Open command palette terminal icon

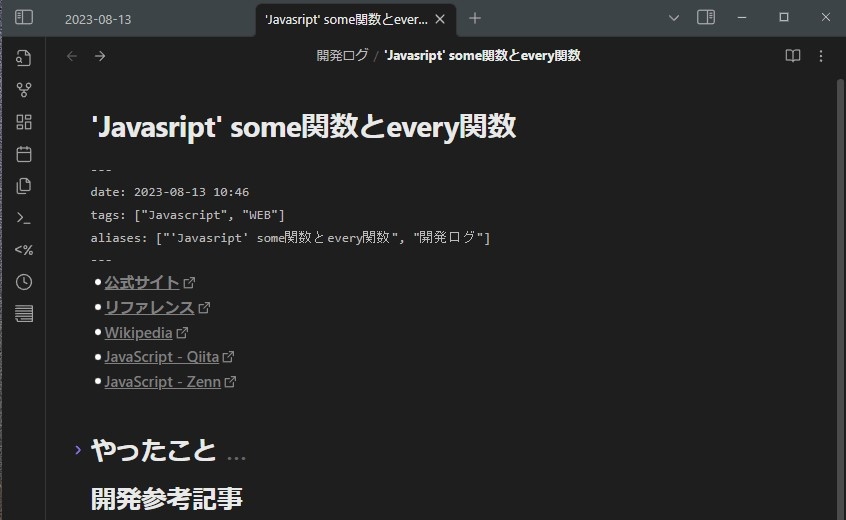(x=24, y=218)
